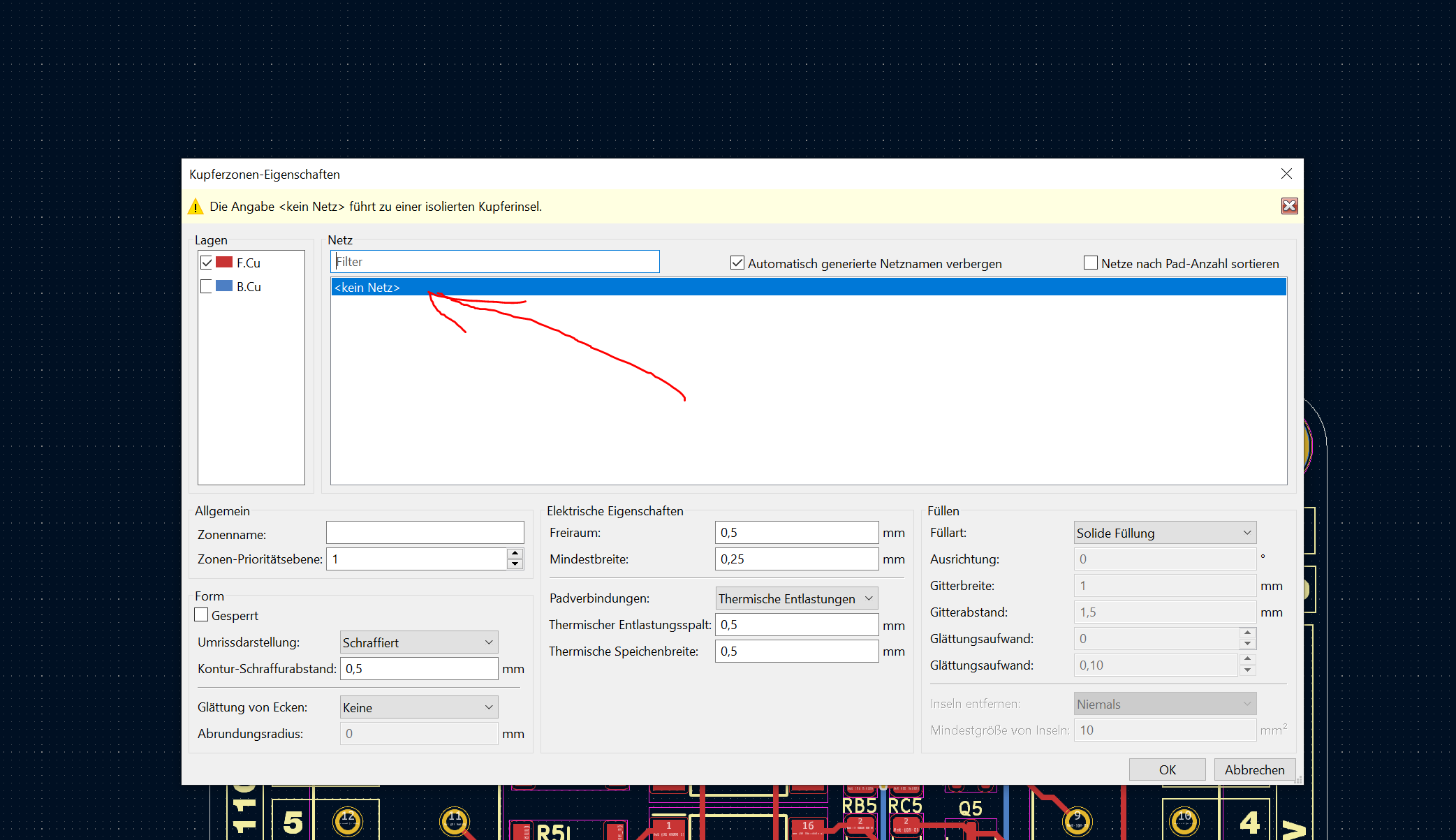1456x840 pixels.
Task: Decrease the 0,10 Glättungsaufwand with its down arrow
Action: pyautogui.click(x=1247, y=670)
